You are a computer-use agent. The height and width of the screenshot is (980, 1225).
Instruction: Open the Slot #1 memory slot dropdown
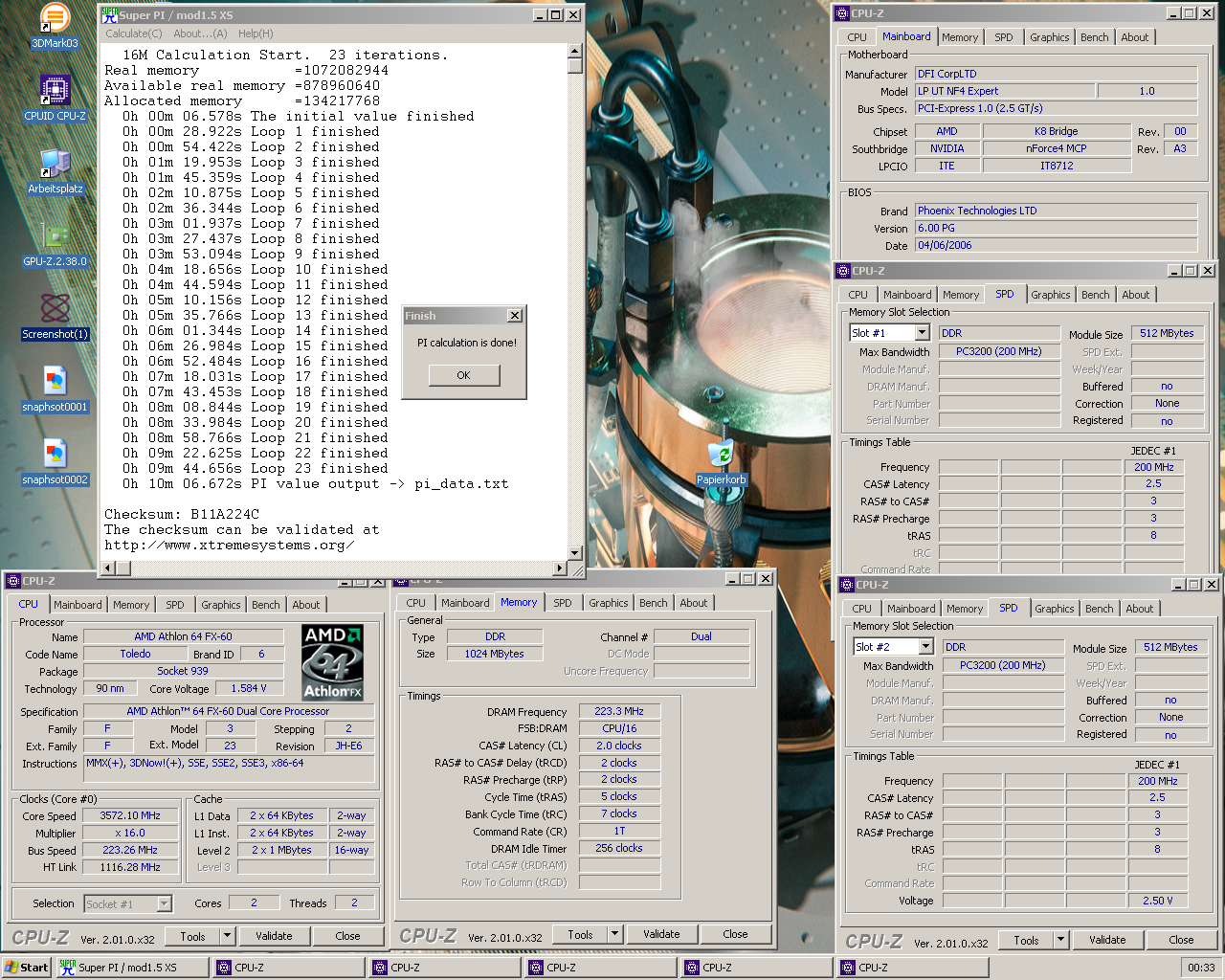[923, 333]
